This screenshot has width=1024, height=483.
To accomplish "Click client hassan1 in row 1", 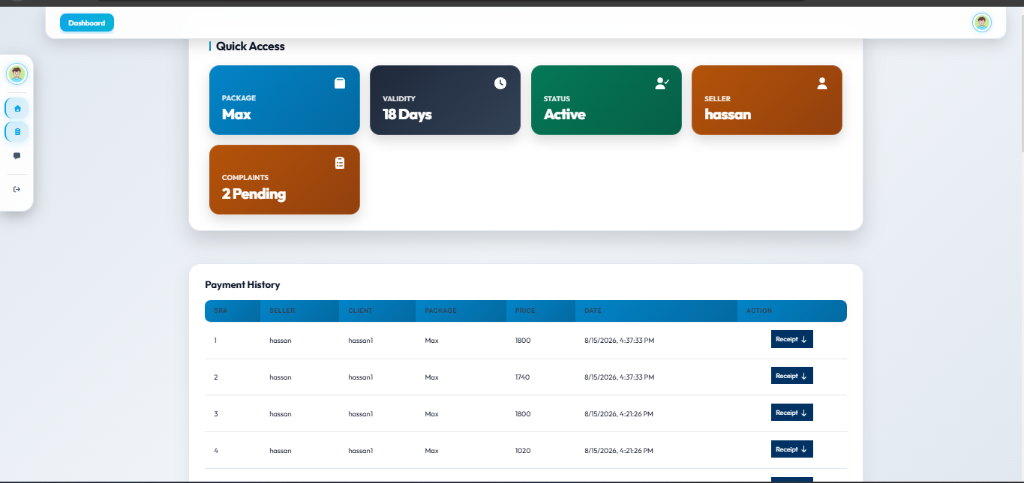I will tap(360, 341).
